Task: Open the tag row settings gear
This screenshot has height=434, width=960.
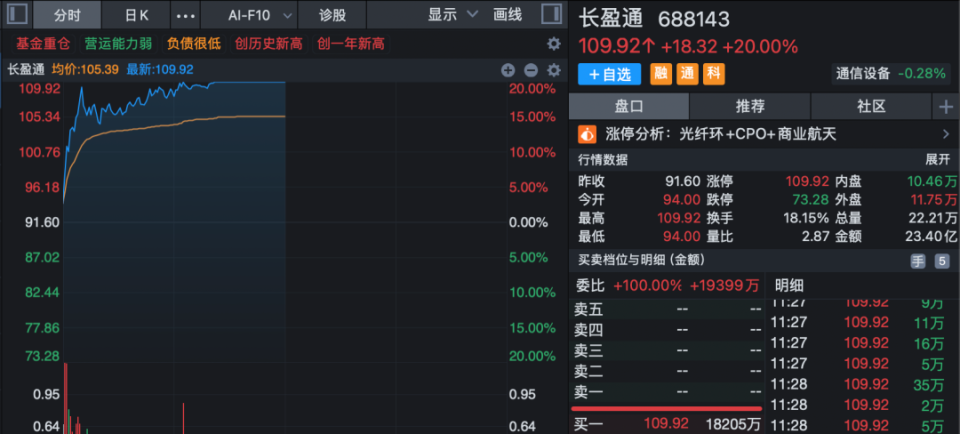Action: pyautogui.click(x=553, y=43)
